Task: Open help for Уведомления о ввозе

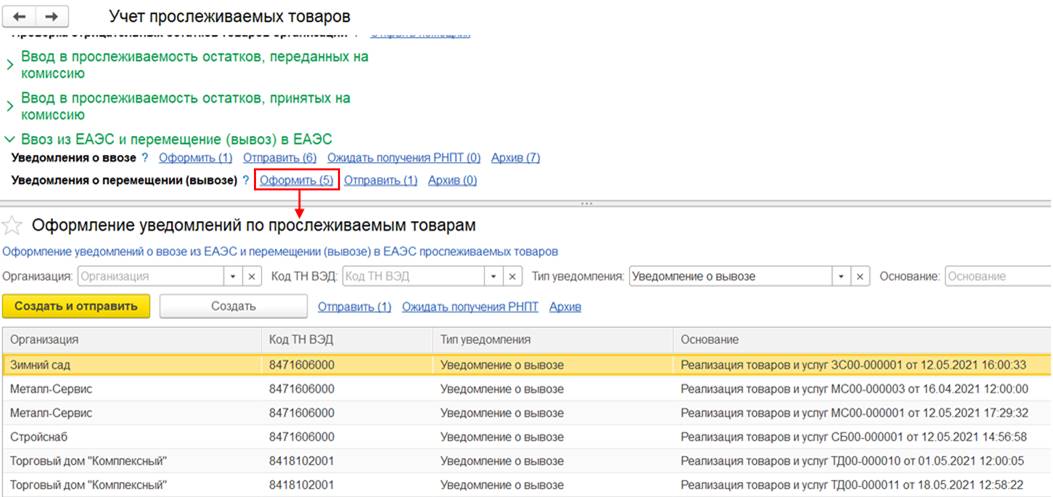Action: click(x=145, y=158)
